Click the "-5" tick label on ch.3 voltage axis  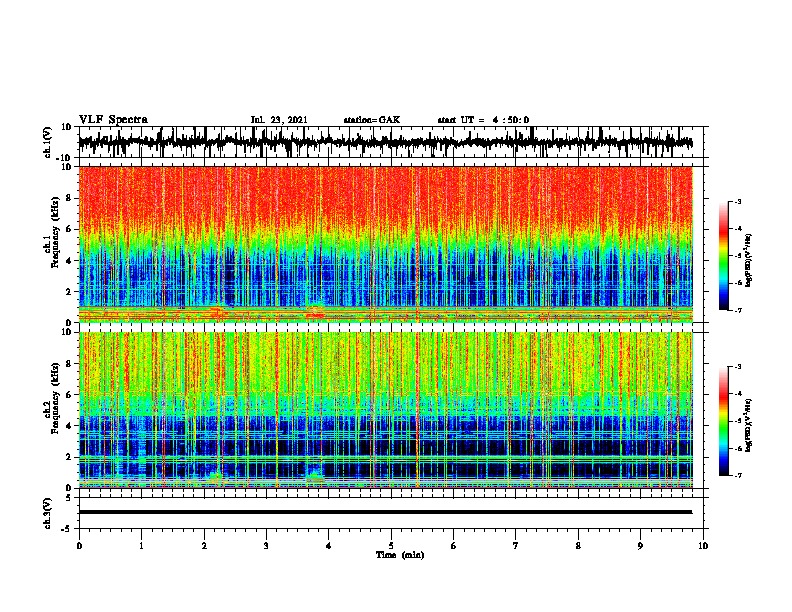66,529
